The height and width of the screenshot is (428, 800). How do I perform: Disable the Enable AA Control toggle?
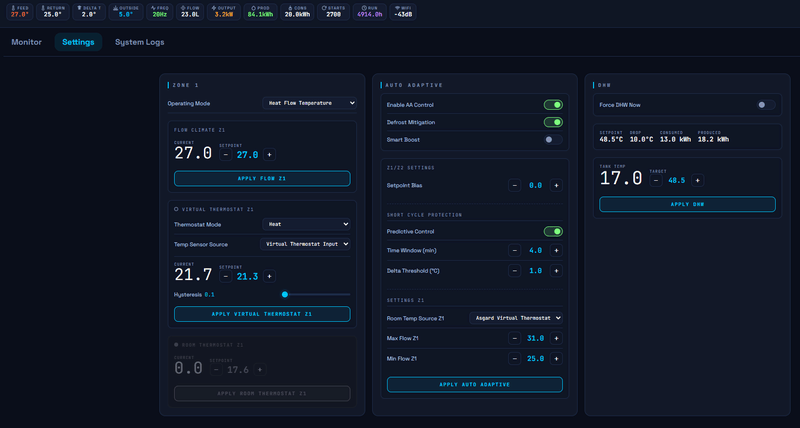point(553,104)
